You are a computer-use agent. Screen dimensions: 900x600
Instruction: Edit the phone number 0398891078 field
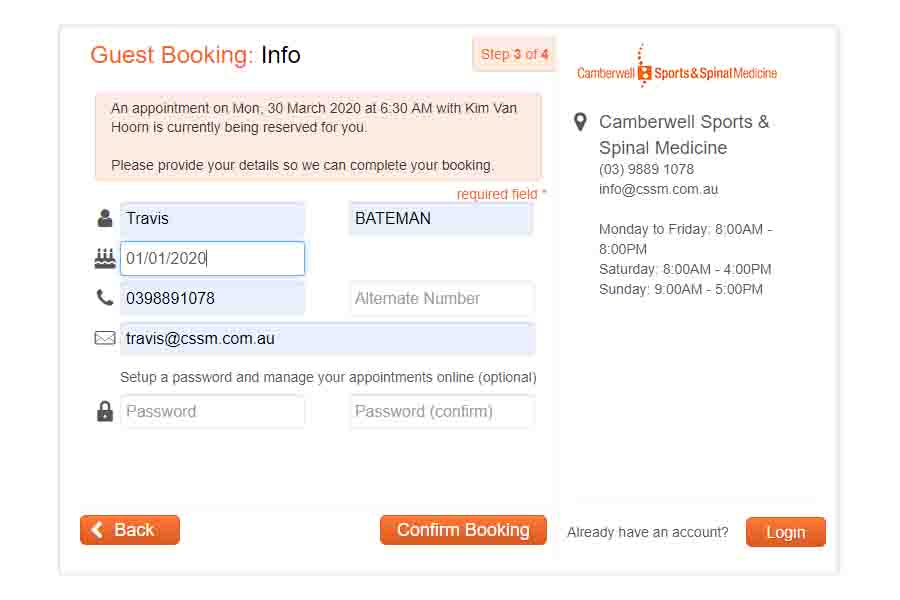click(212, 298)
